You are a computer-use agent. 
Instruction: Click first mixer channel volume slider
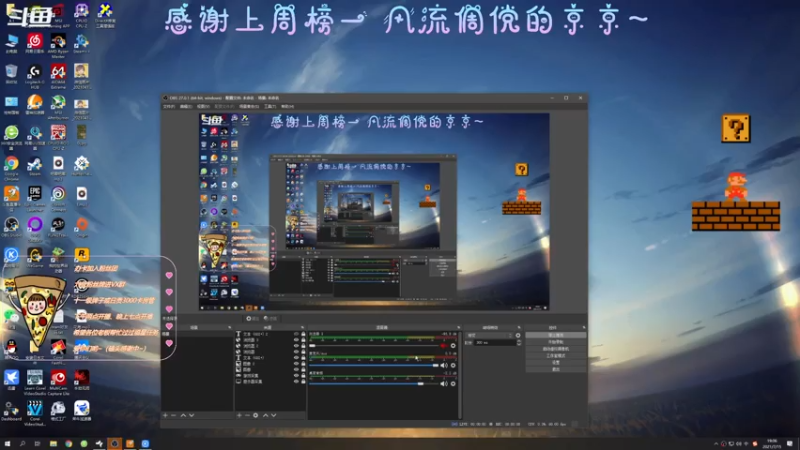pyautogui.click(x=374, y=346)
